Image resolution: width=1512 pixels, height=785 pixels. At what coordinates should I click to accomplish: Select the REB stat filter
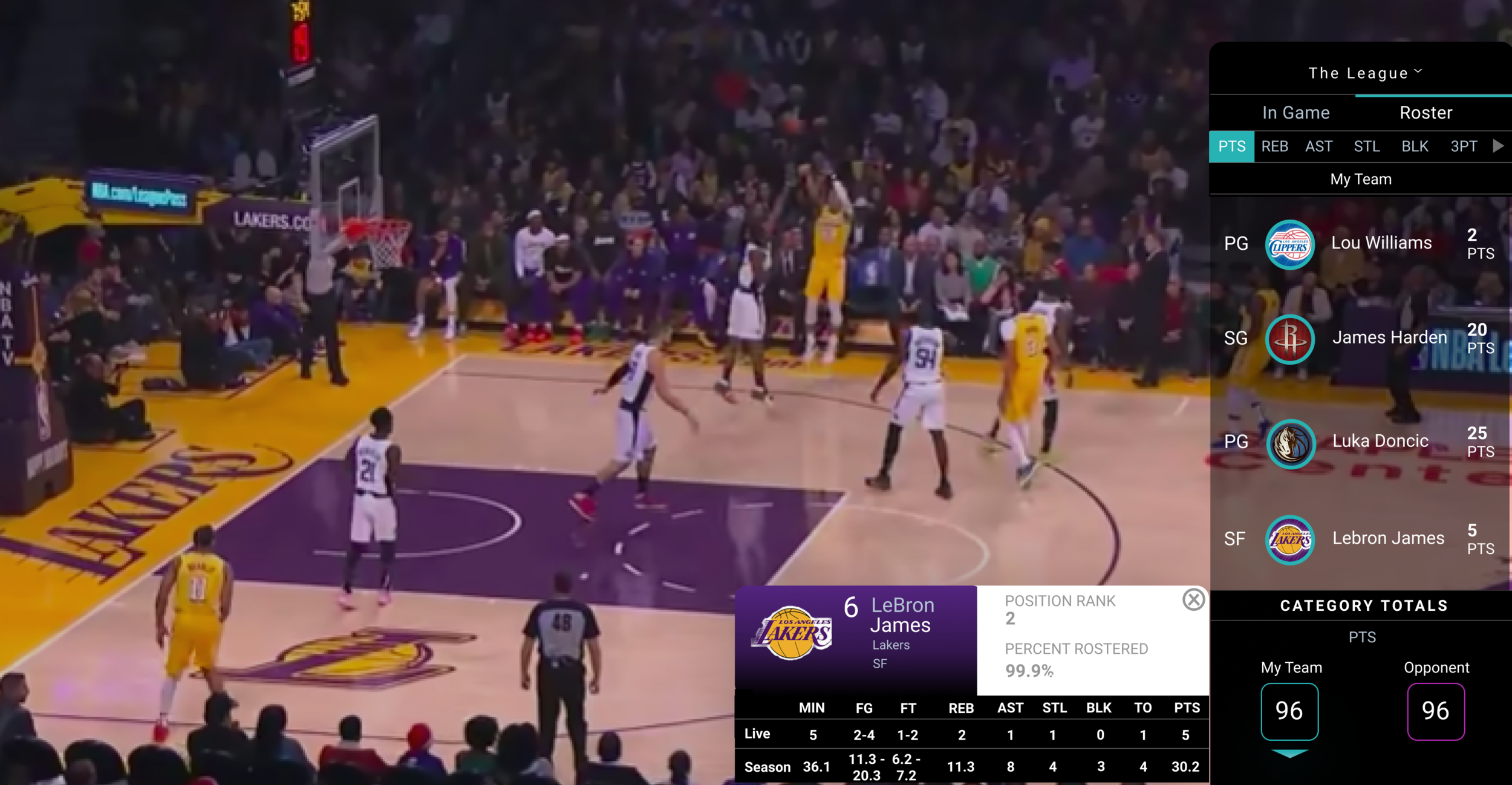pos(1274,146)
